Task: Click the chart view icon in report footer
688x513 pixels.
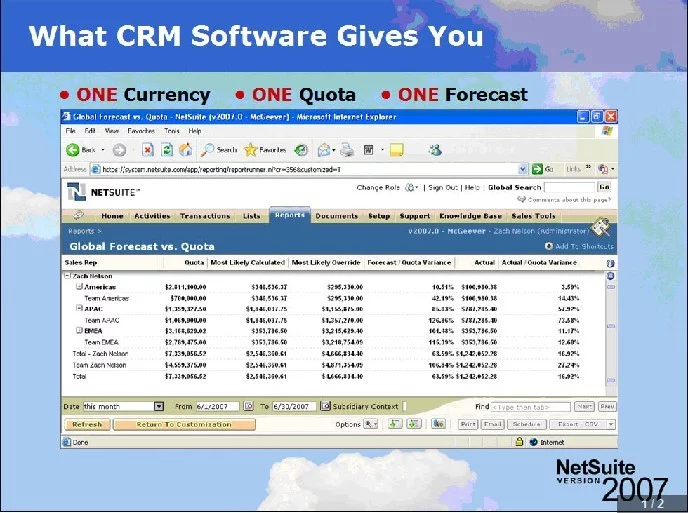Action: pos(438,423)
